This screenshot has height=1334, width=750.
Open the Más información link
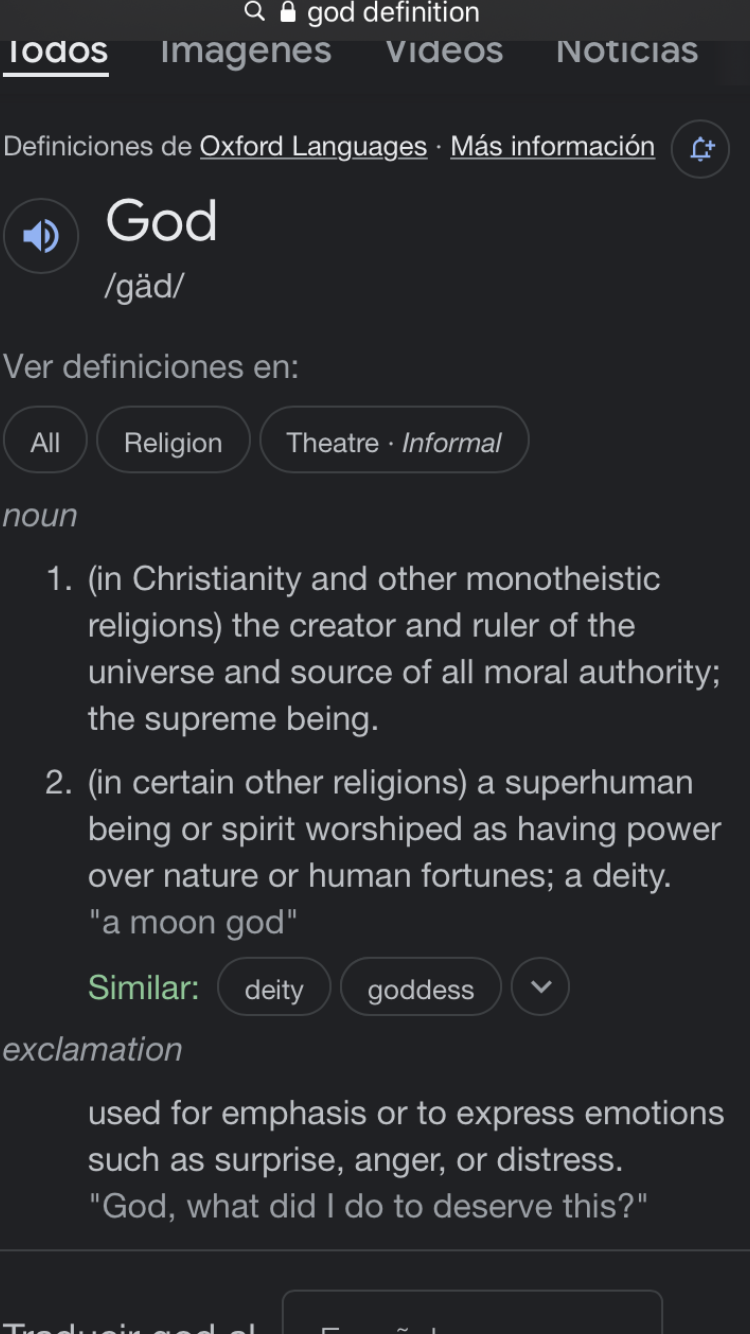point(552,146)
